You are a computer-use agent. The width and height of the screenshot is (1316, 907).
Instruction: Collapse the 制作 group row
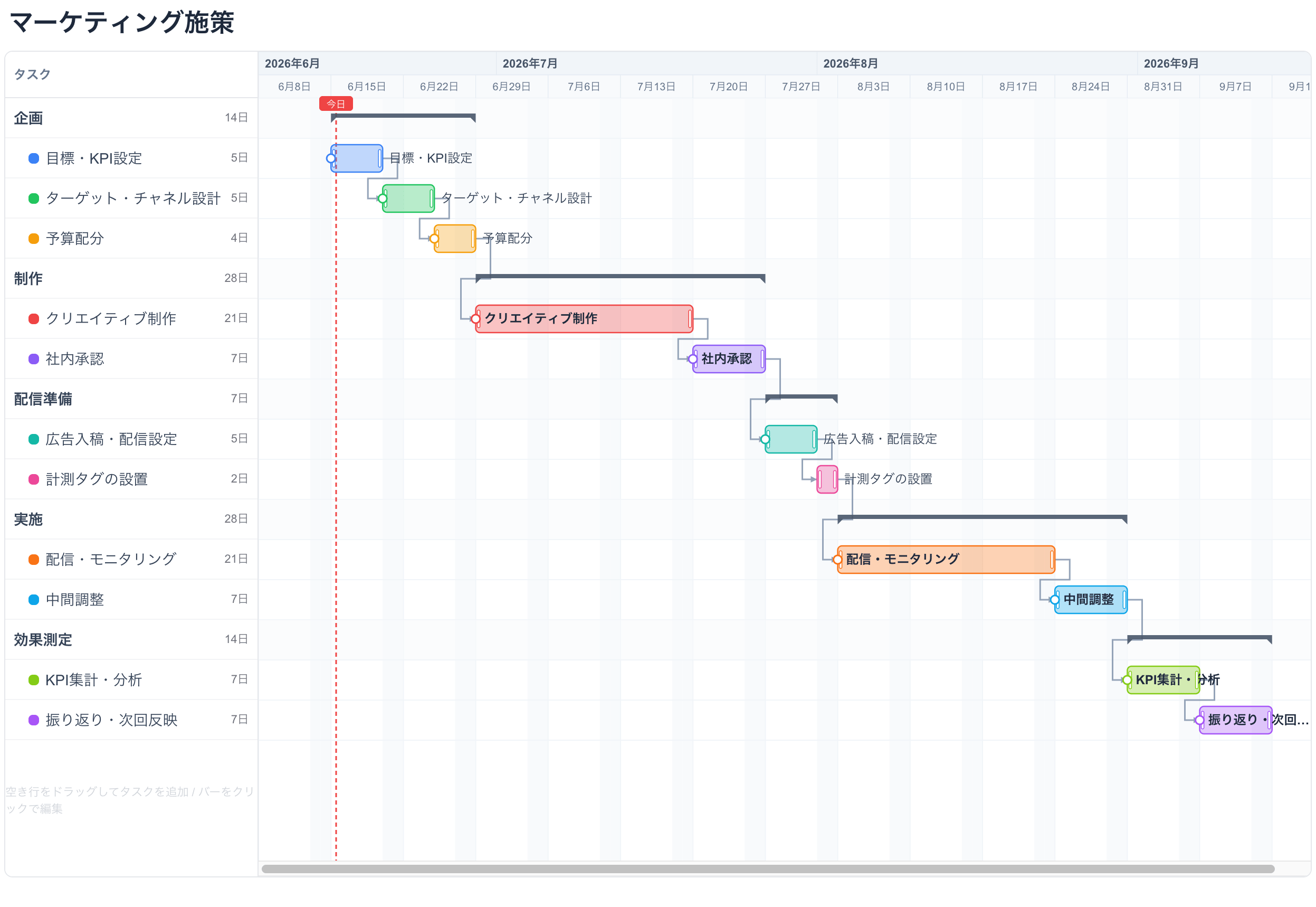tap(131, 278)
